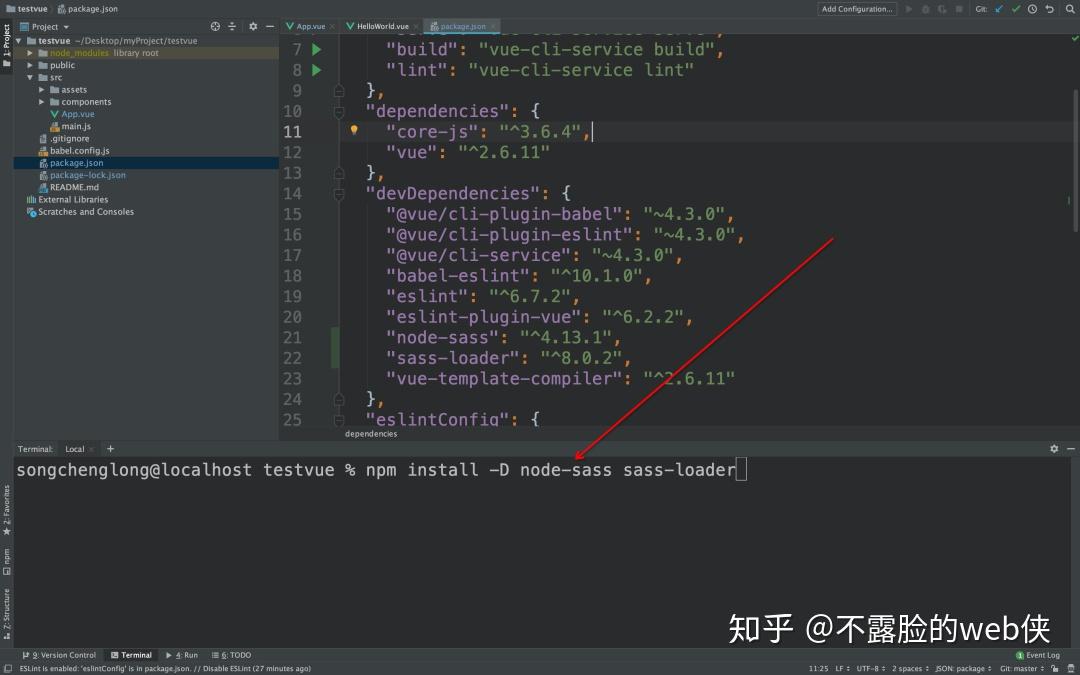Open the Terminal tool window tab
Viewport: 1080px width, 675px height.
(131, 655)
